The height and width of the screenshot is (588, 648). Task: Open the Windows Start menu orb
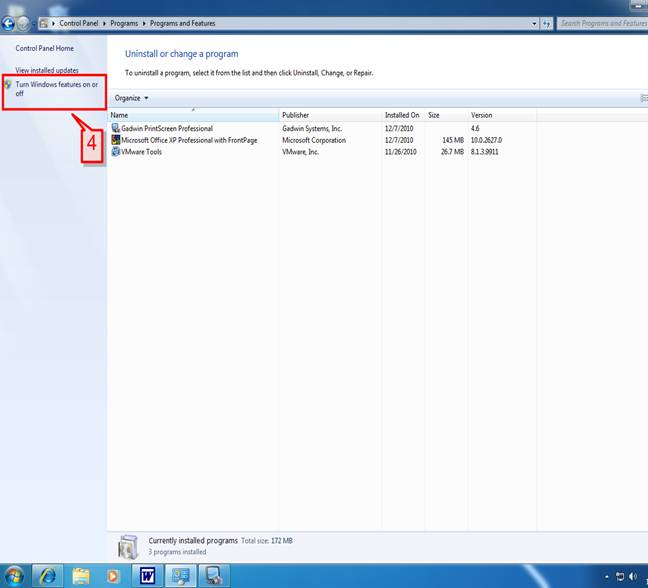pyautogui.click(x=14, y=576)
